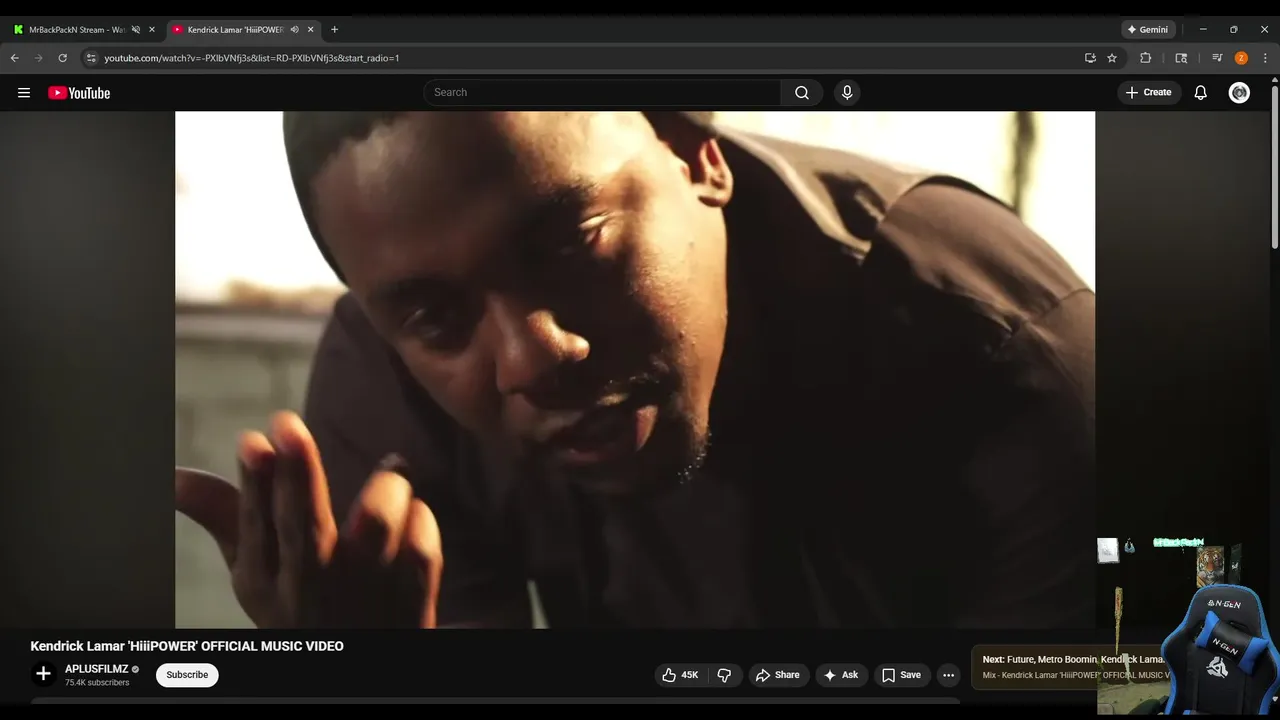Subscribe to APLUSFILMZ
Image resolution: width=1280 pixels, height=720 pixels.
click(x=187, y=675)
